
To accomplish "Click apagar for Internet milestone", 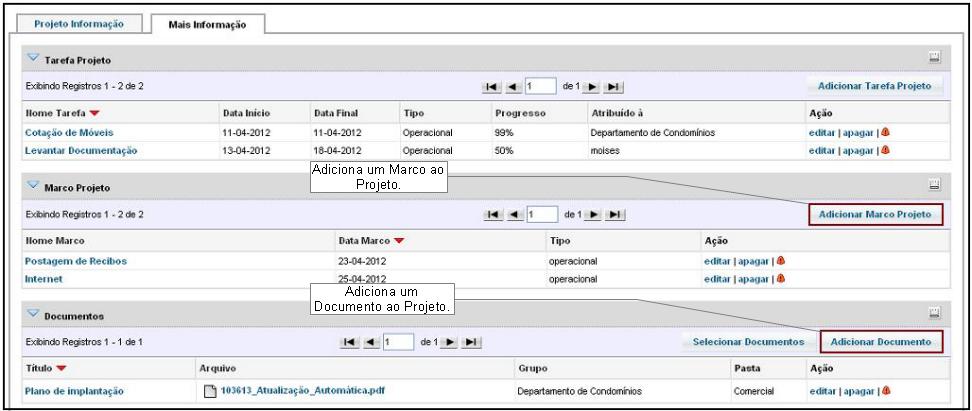I will point(753,280).
